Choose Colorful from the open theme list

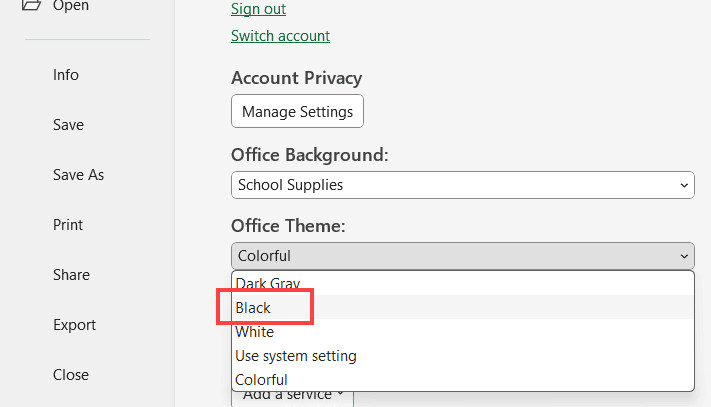(x=261, y=380)
